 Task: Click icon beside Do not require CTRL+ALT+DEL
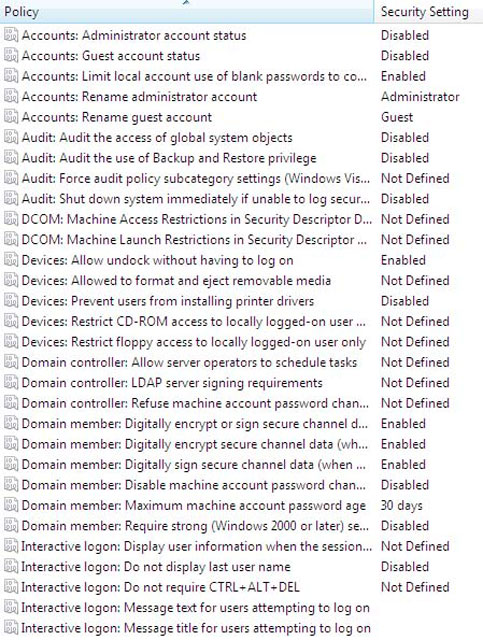(x=11, y=587)
